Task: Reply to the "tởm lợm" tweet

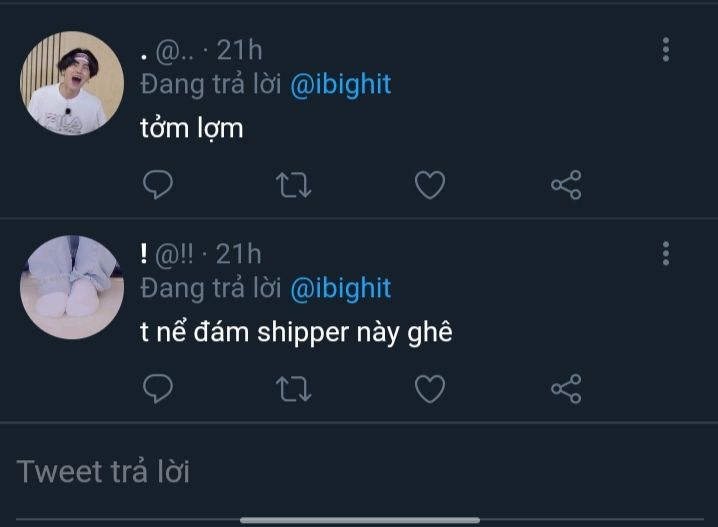Action: [x=158, y=185]
